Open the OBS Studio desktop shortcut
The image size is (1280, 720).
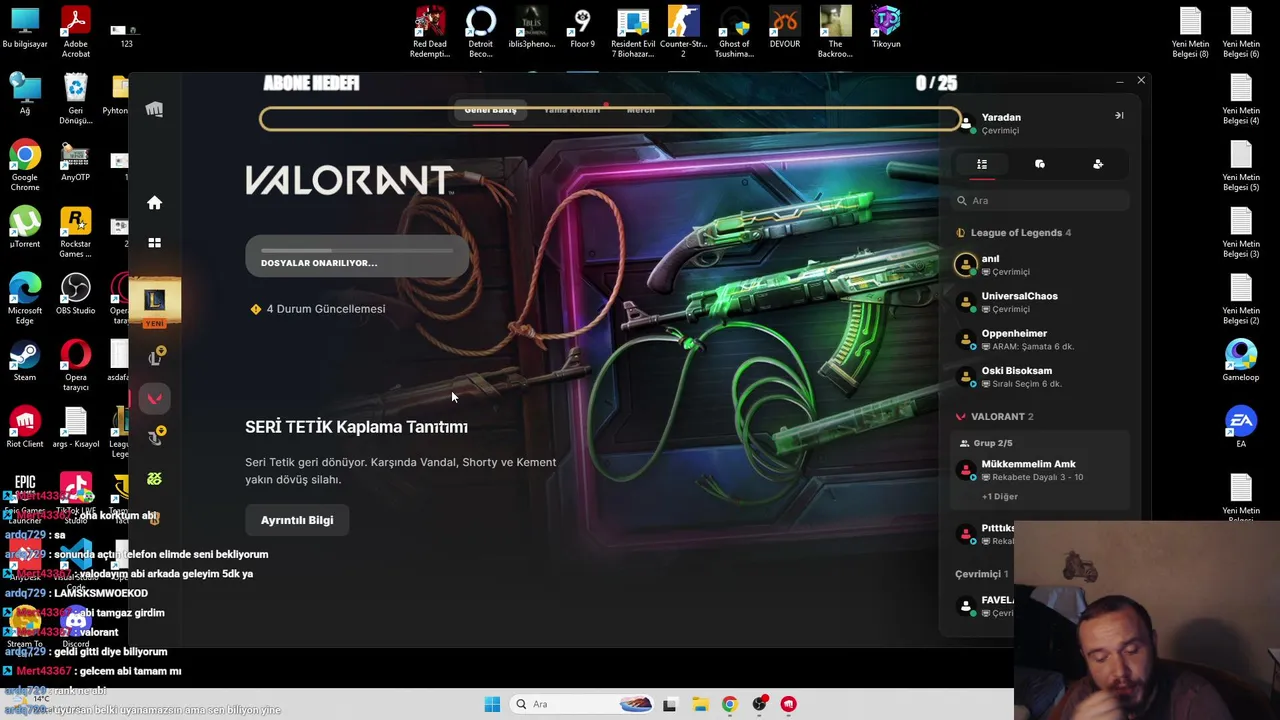pos(76,295)
